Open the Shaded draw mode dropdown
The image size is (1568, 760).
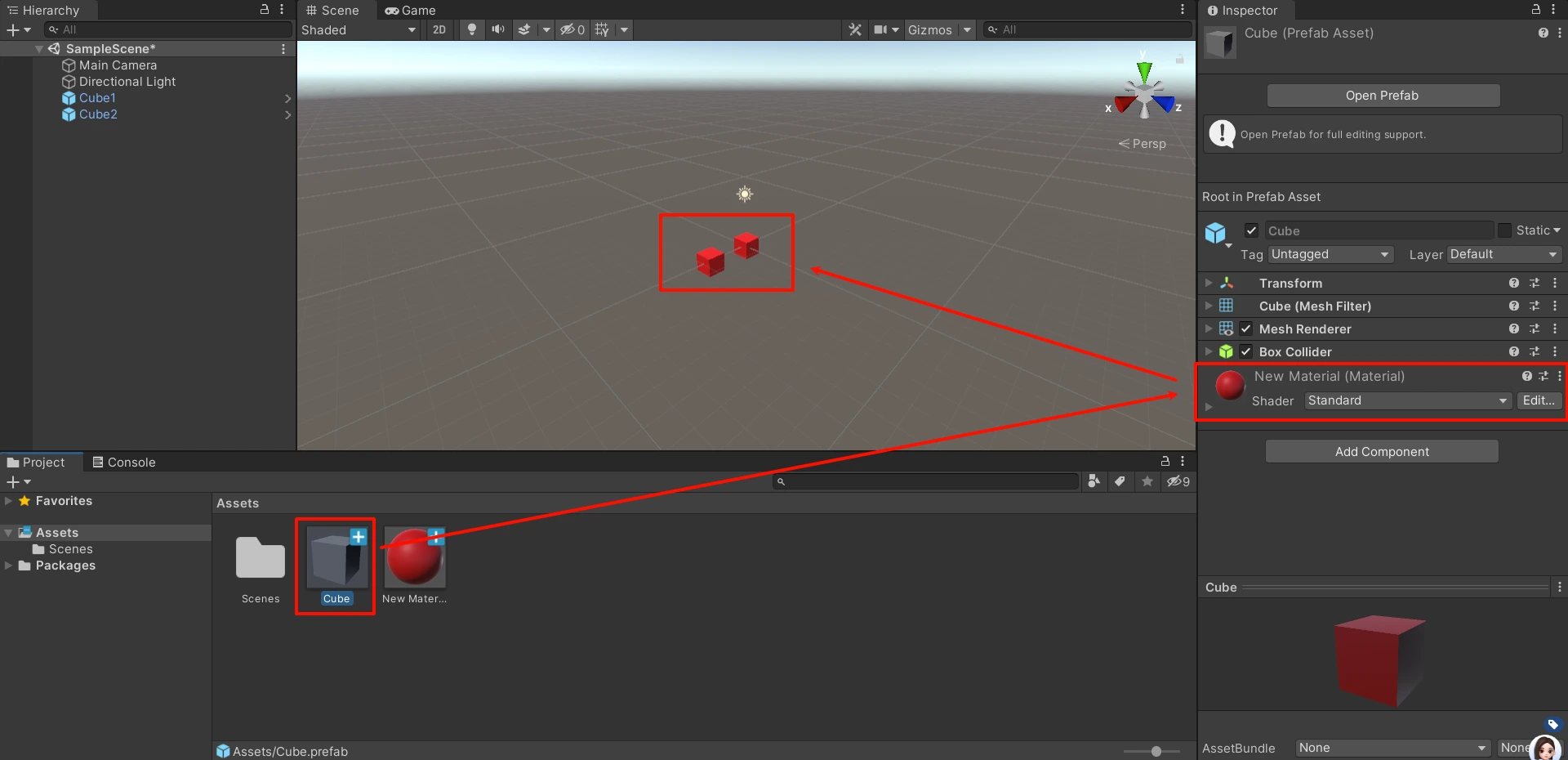[x=359, y=29]
